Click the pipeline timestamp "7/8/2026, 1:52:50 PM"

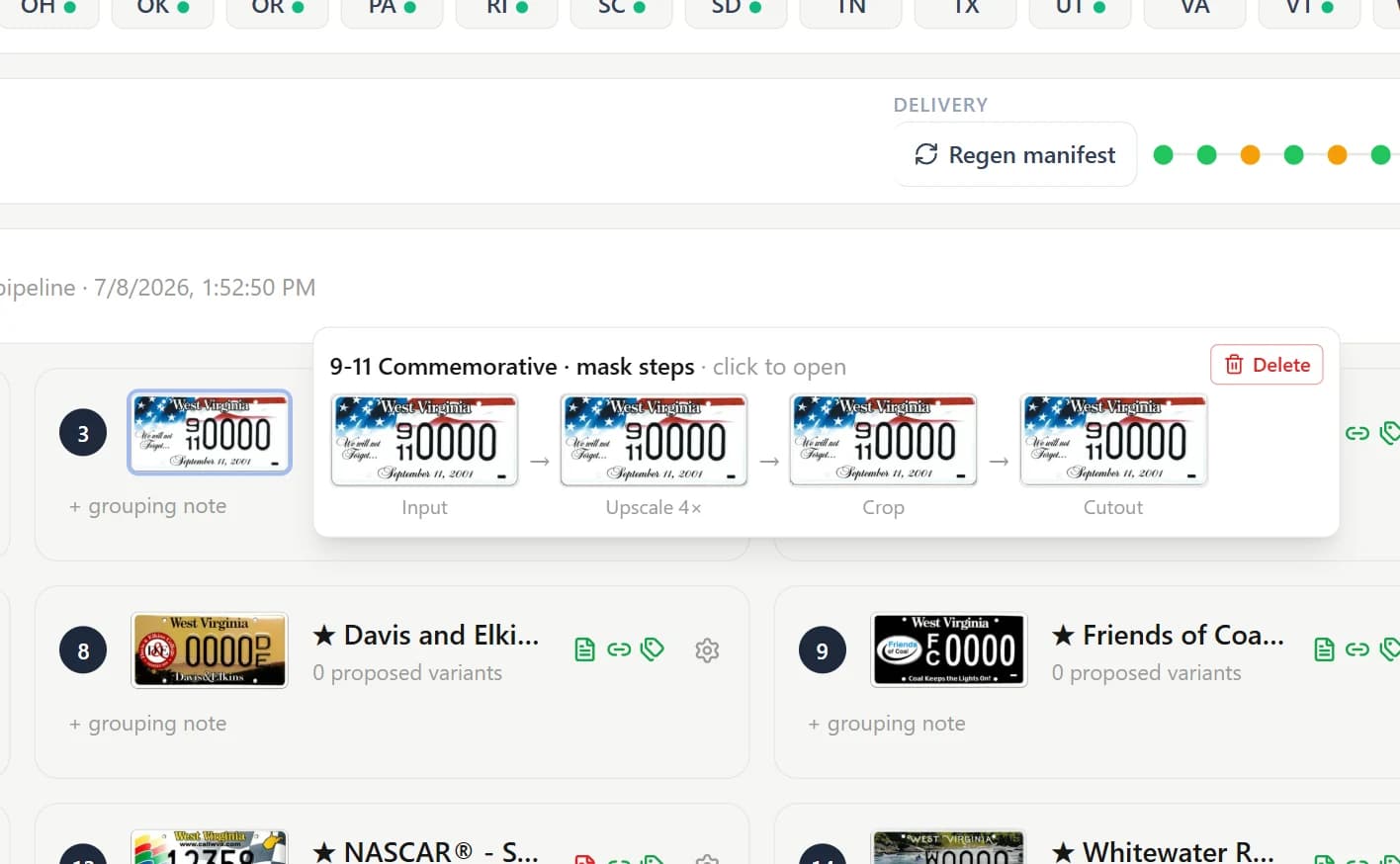[x=205, y=288]
